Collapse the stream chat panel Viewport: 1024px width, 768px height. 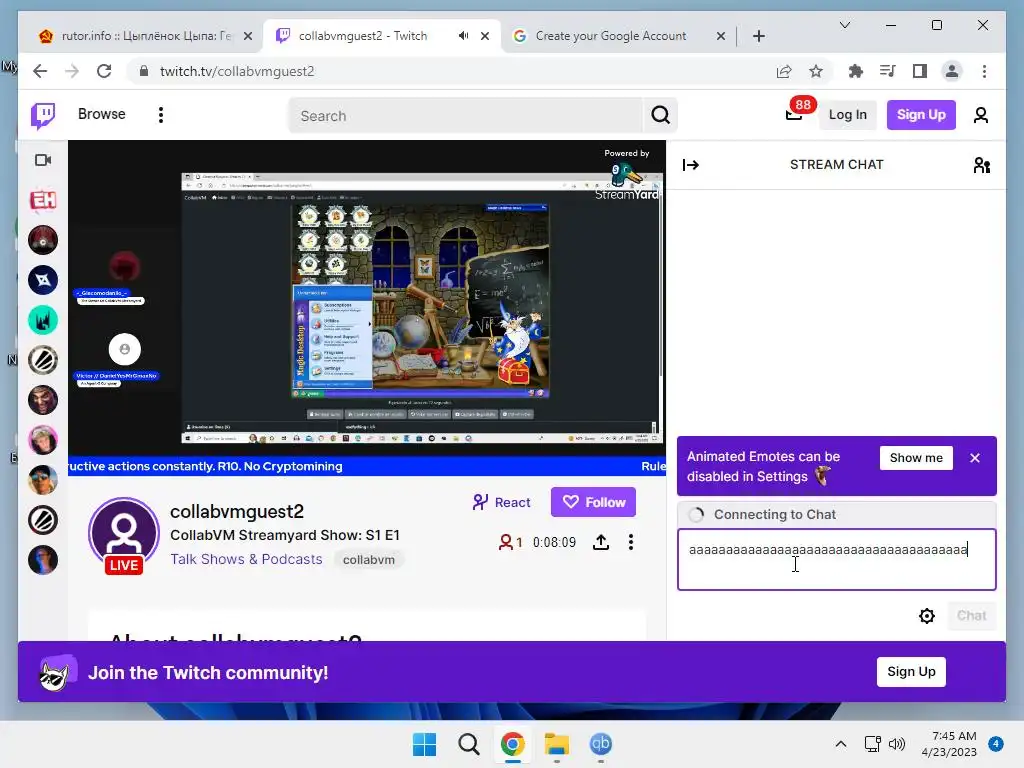pyautogui.click(x=691, y=165)
